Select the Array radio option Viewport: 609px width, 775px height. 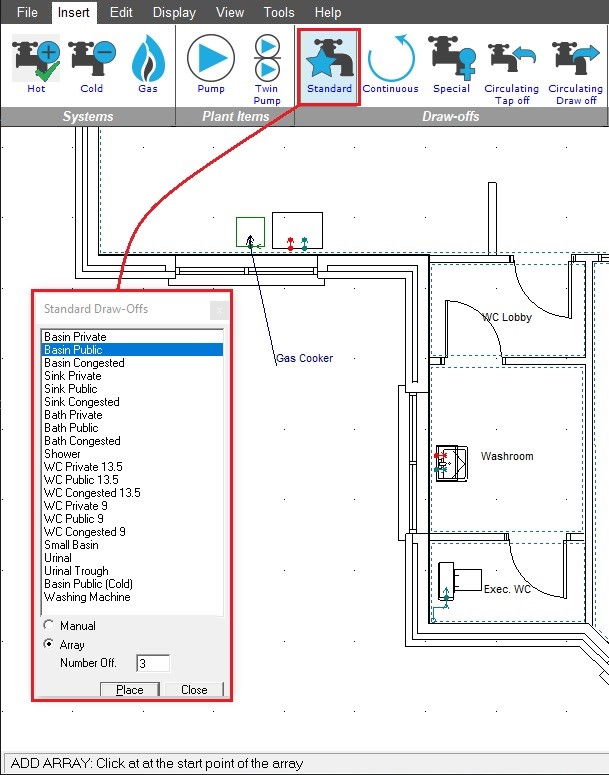(48, 644)
